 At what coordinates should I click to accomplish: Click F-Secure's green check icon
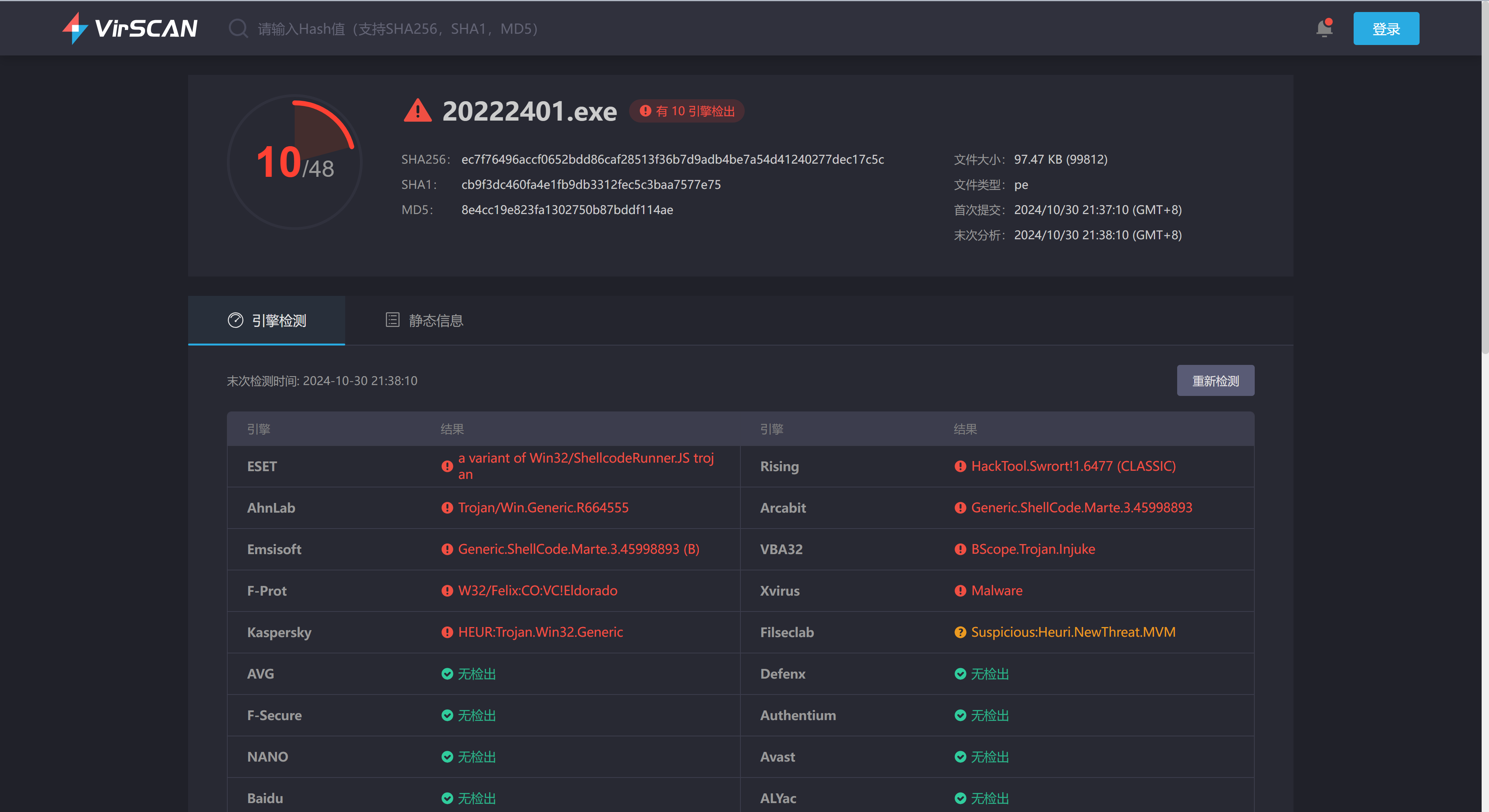click(447, 715)
